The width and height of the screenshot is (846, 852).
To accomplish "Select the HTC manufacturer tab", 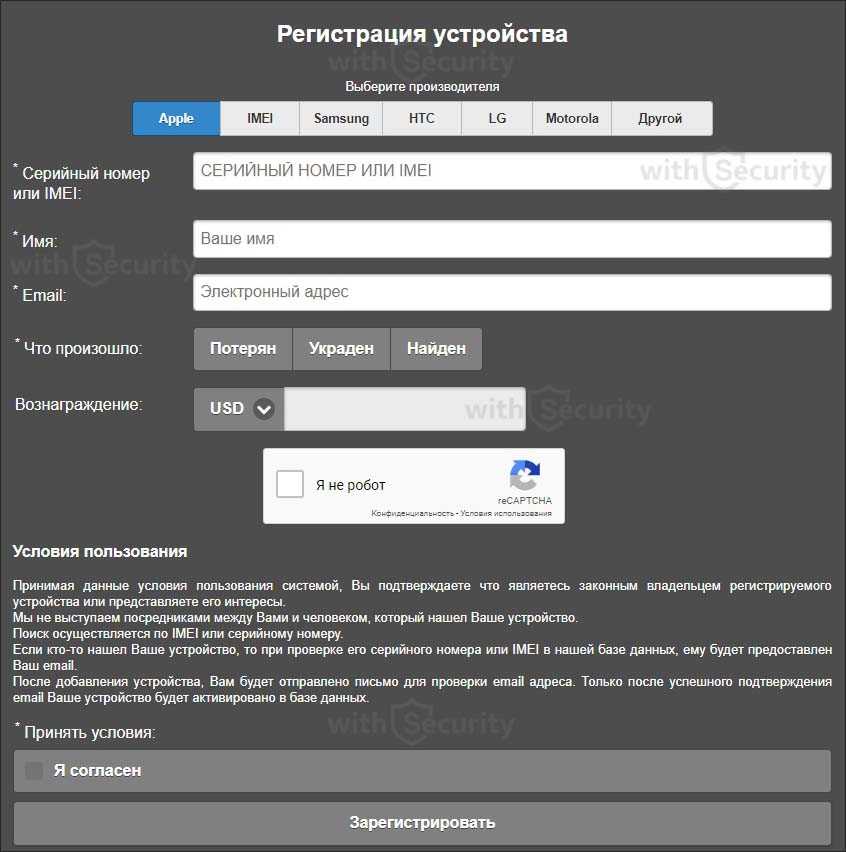I will tap(422, 118).
